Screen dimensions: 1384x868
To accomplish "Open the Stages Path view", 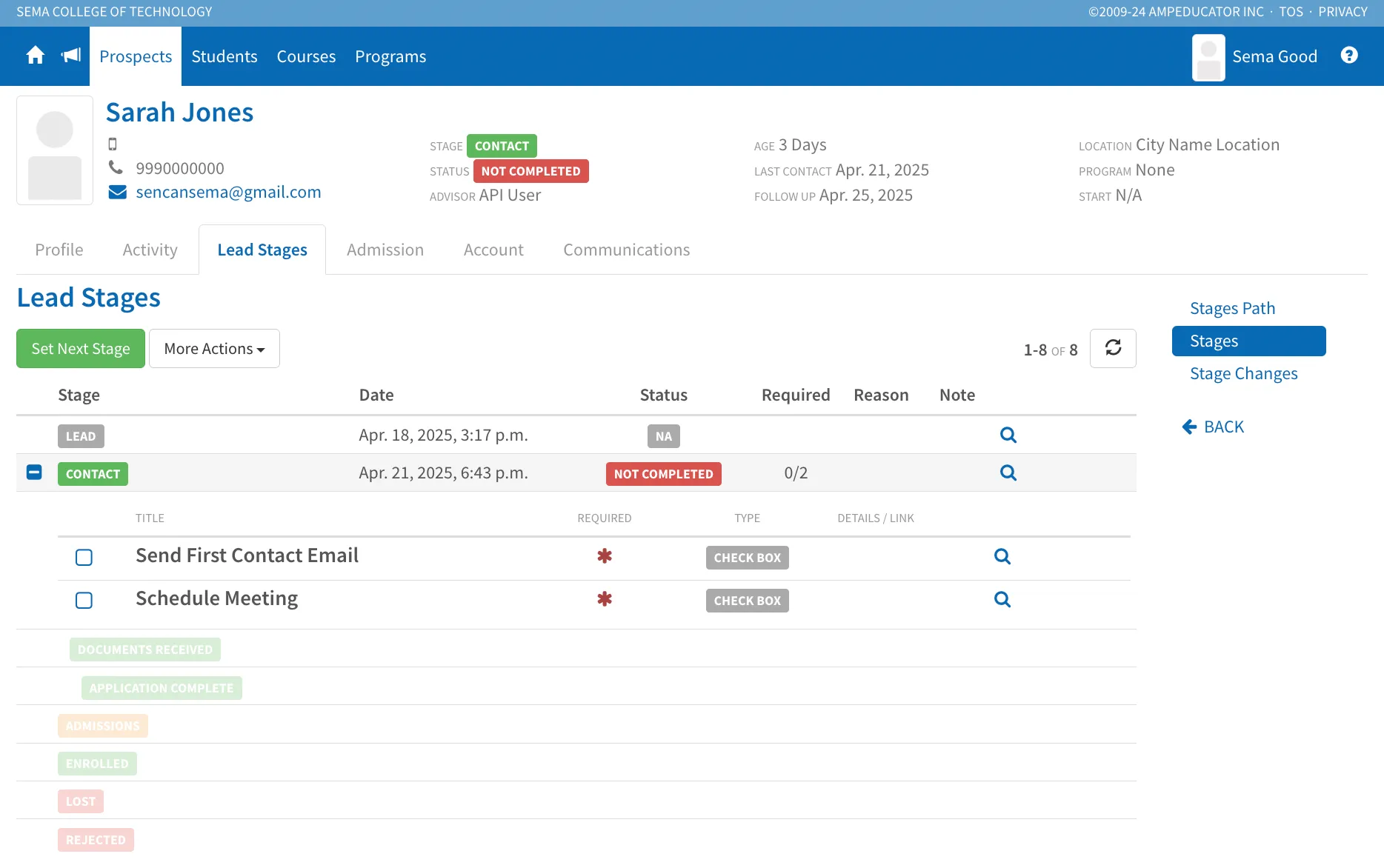I will pos(1232,308).
